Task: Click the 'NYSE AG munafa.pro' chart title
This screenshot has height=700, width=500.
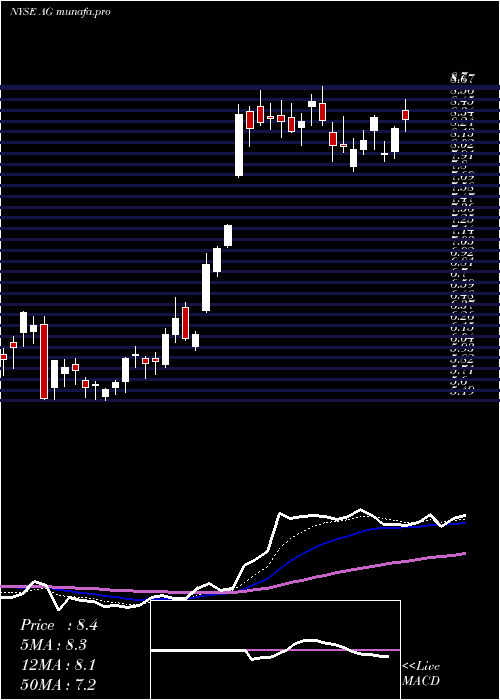Action: pyautogui.click(x=60, y=12)
